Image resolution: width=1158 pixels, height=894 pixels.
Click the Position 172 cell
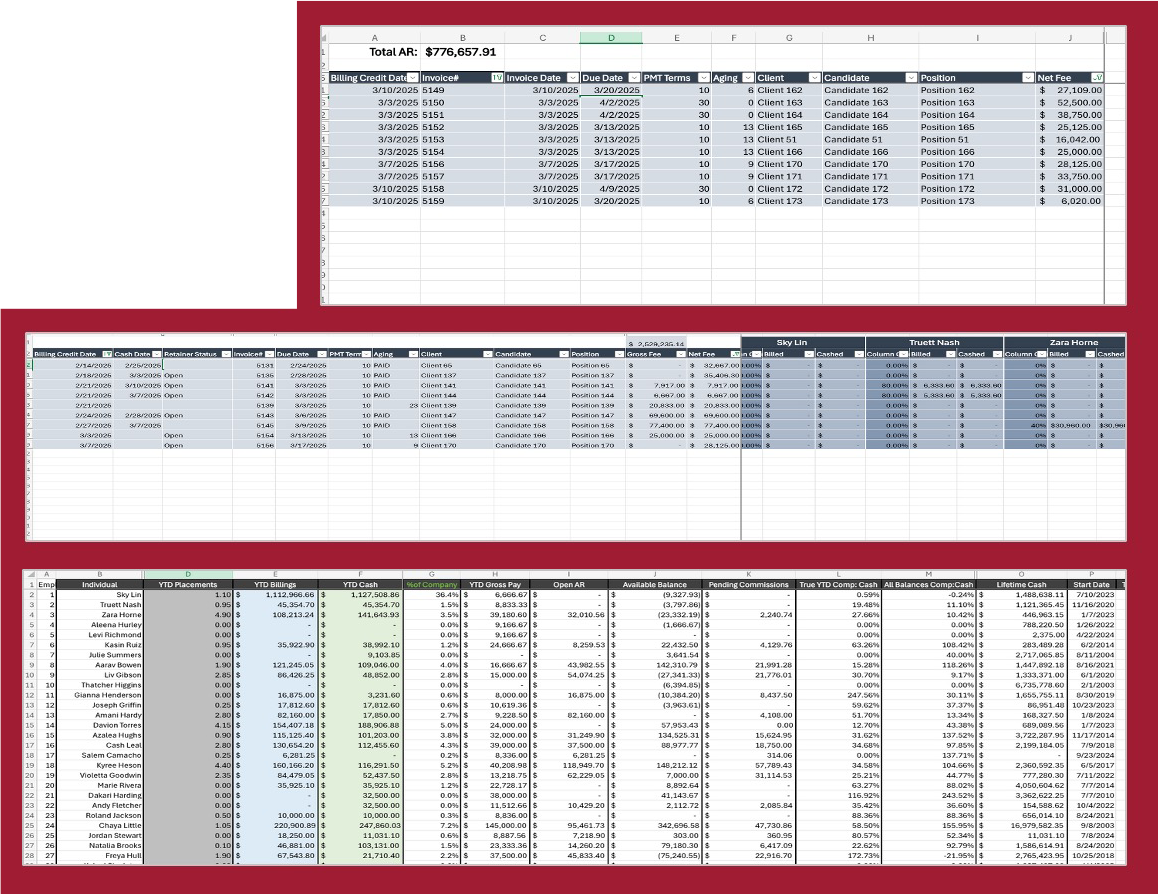click(976, 189)
